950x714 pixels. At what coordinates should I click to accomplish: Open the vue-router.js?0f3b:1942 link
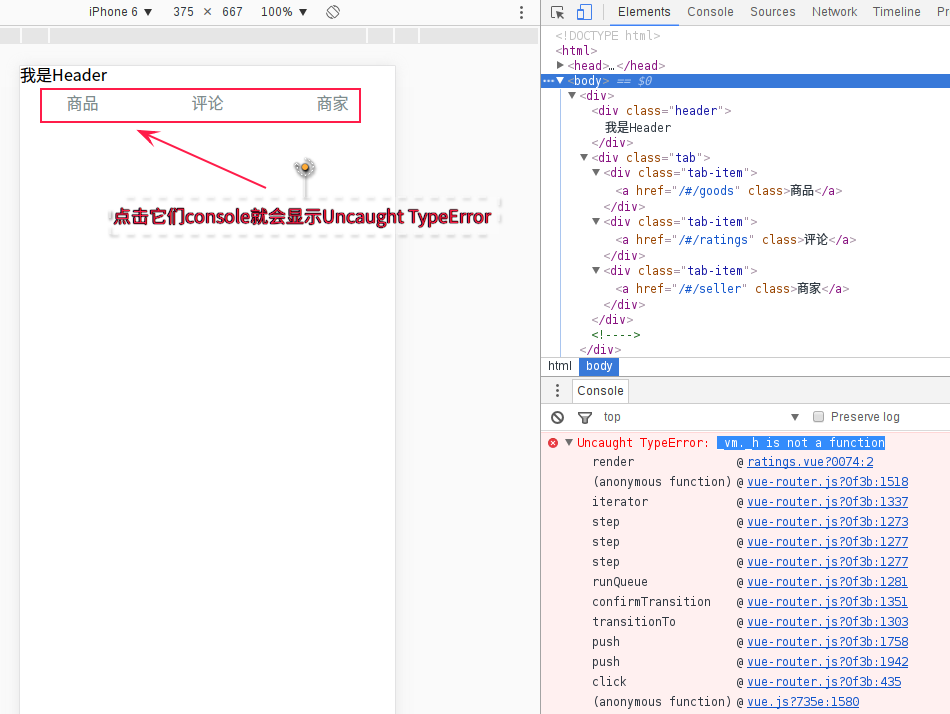pyautogui.click(x=828, y=662)
